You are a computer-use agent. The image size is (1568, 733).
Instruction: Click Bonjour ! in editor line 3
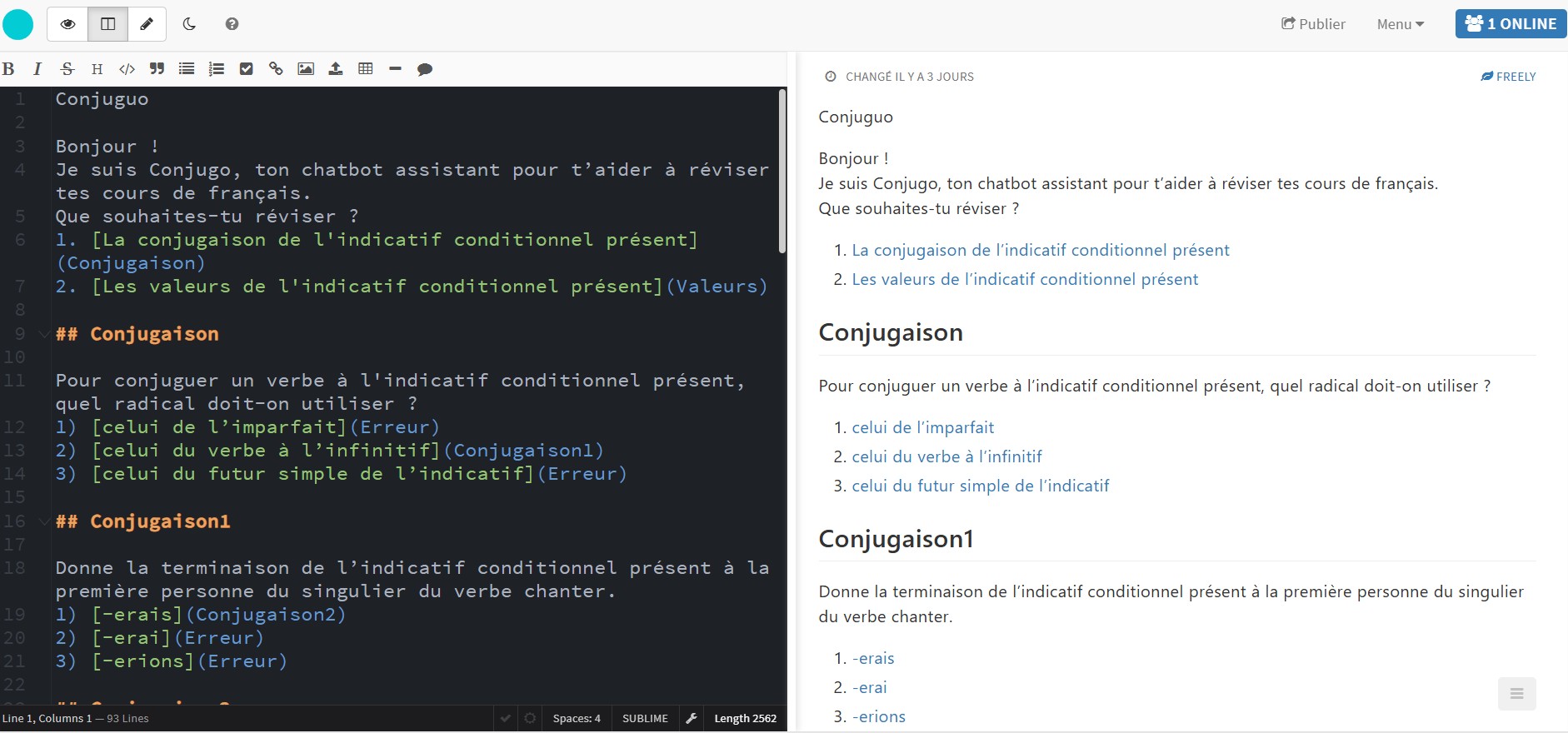tap(107, 147)
